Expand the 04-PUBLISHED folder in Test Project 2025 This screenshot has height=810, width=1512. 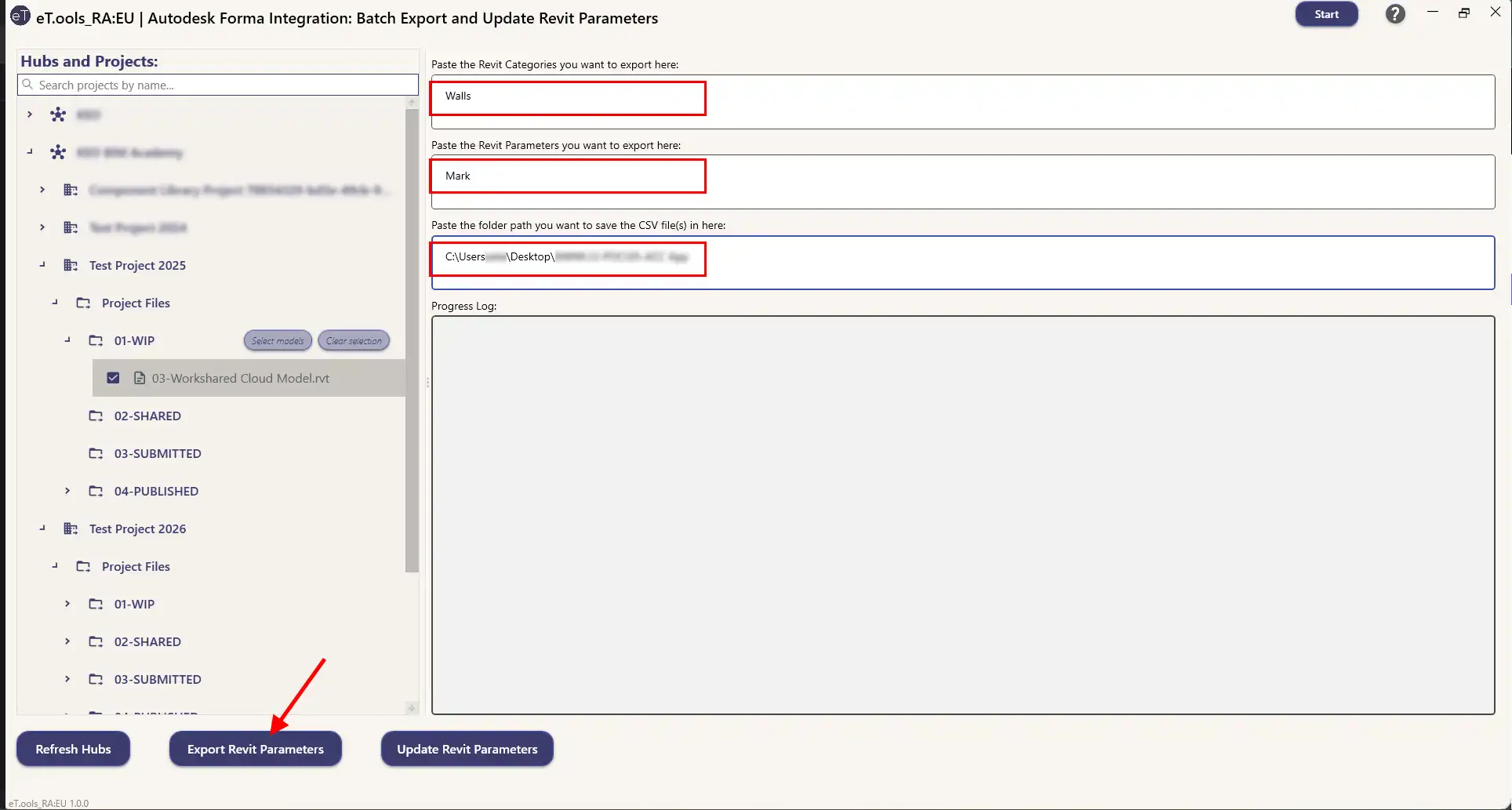click(x=67, y=491)
